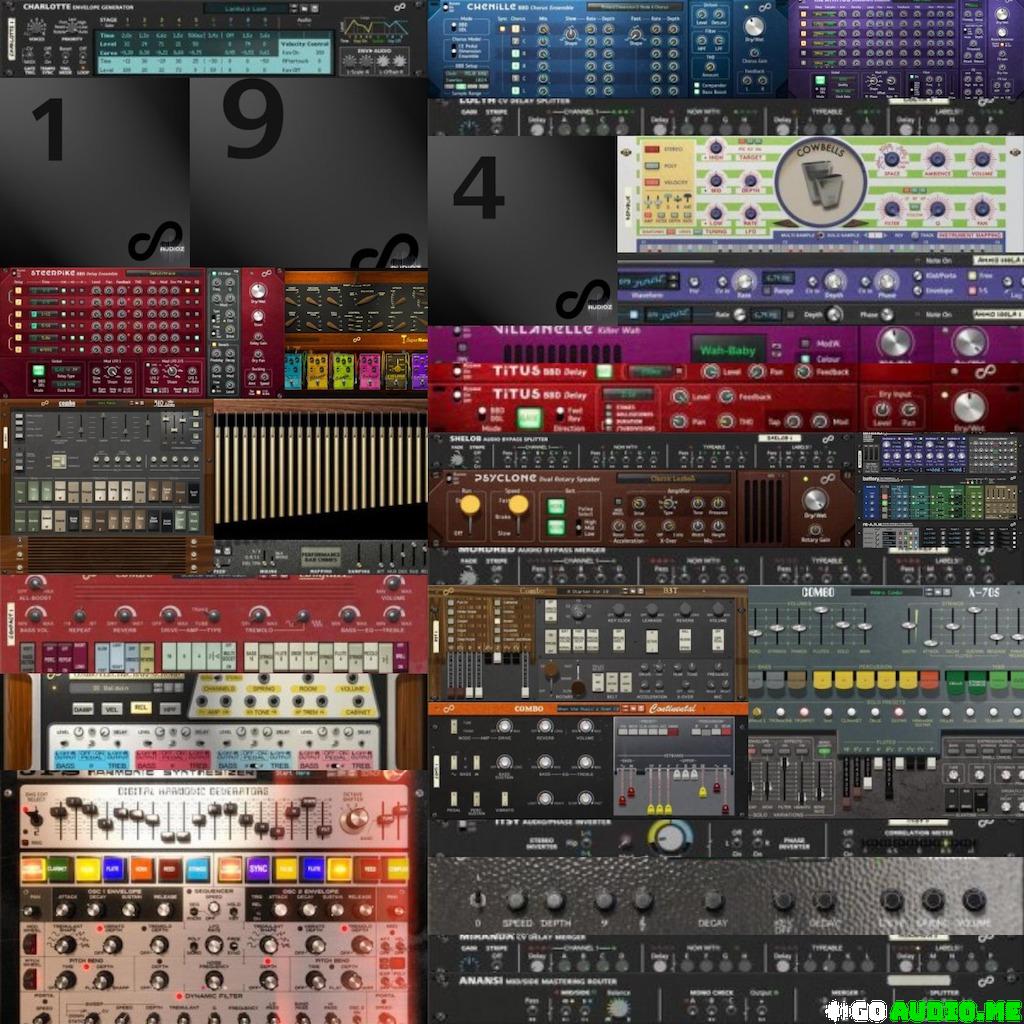This screenshot has width=1024, height=1024.
Task: Open the Waveform selector on purple LFO
Action: [x=647, y=282]
